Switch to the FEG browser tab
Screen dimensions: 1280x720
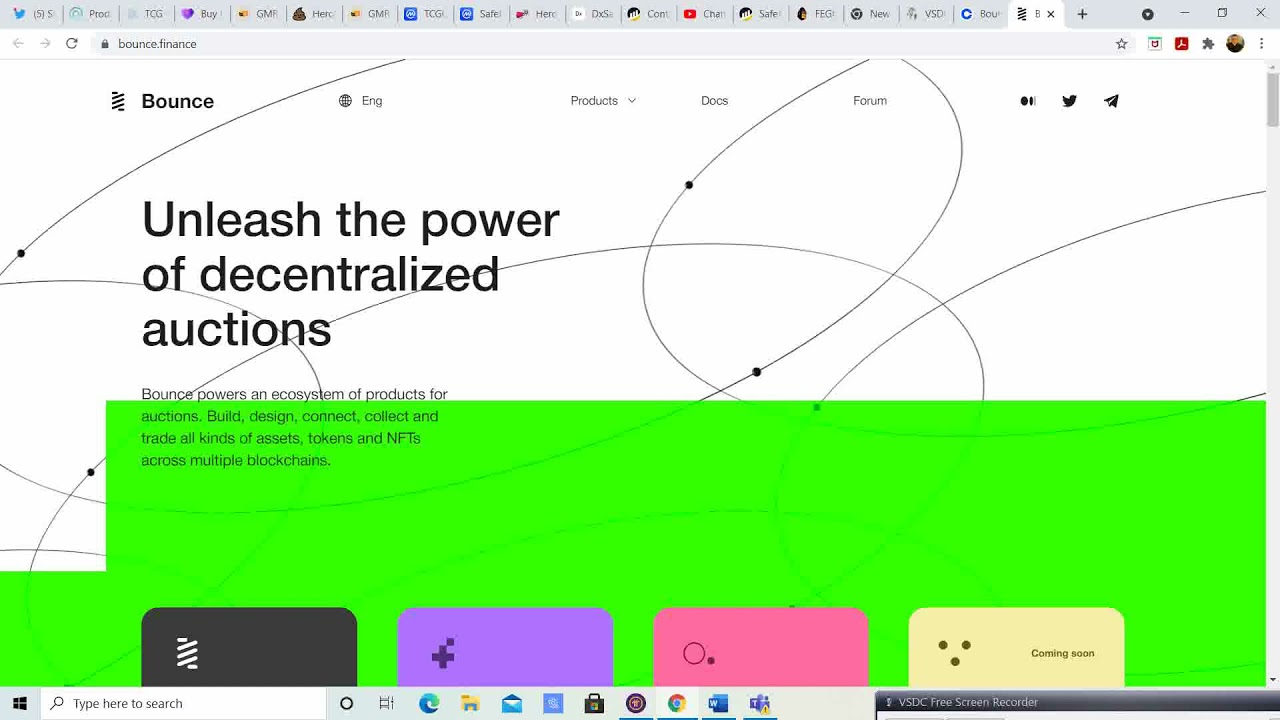816,14
